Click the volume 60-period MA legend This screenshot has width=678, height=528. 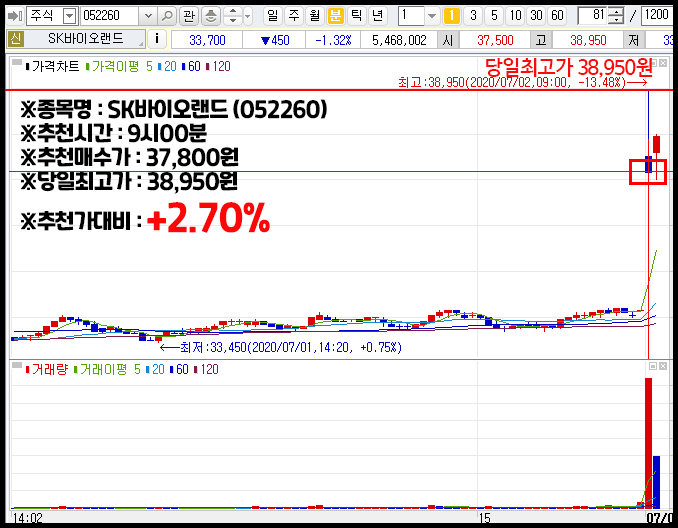coord(179,369)
